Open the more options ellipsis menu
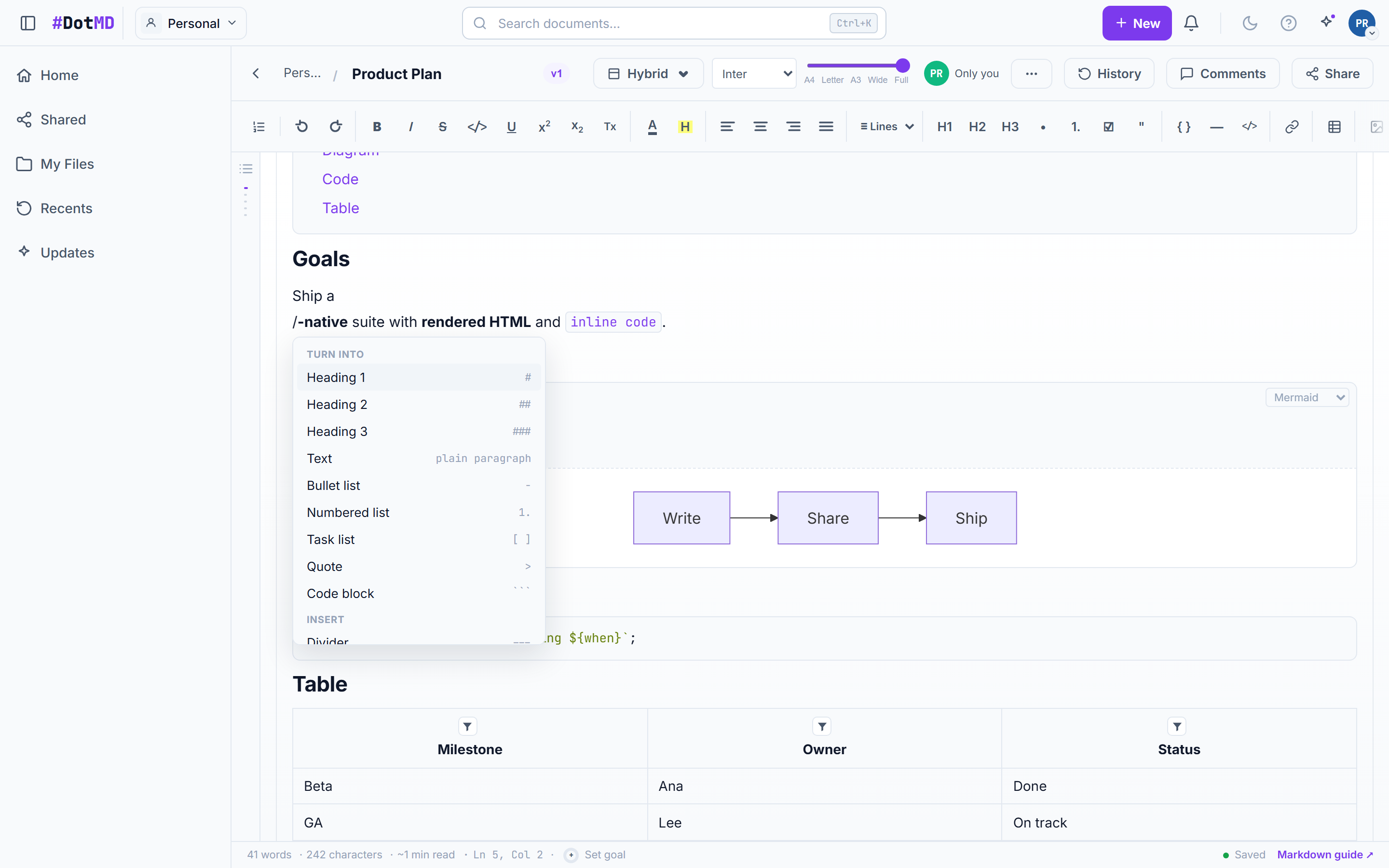The image size is (1389, 868). point(1032,73)
